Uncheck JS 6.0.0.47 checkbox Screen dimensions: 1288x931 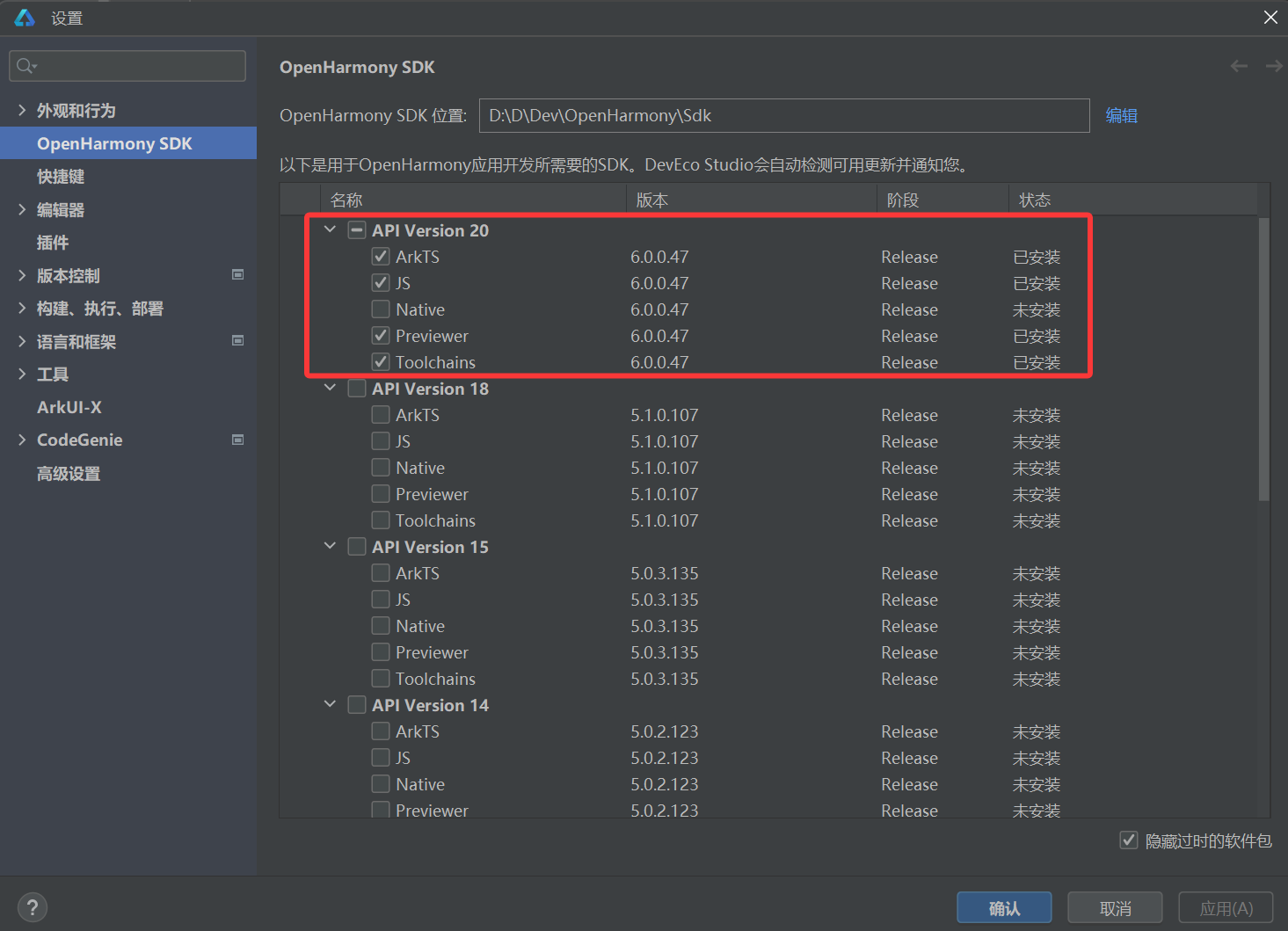pos(381,283)
